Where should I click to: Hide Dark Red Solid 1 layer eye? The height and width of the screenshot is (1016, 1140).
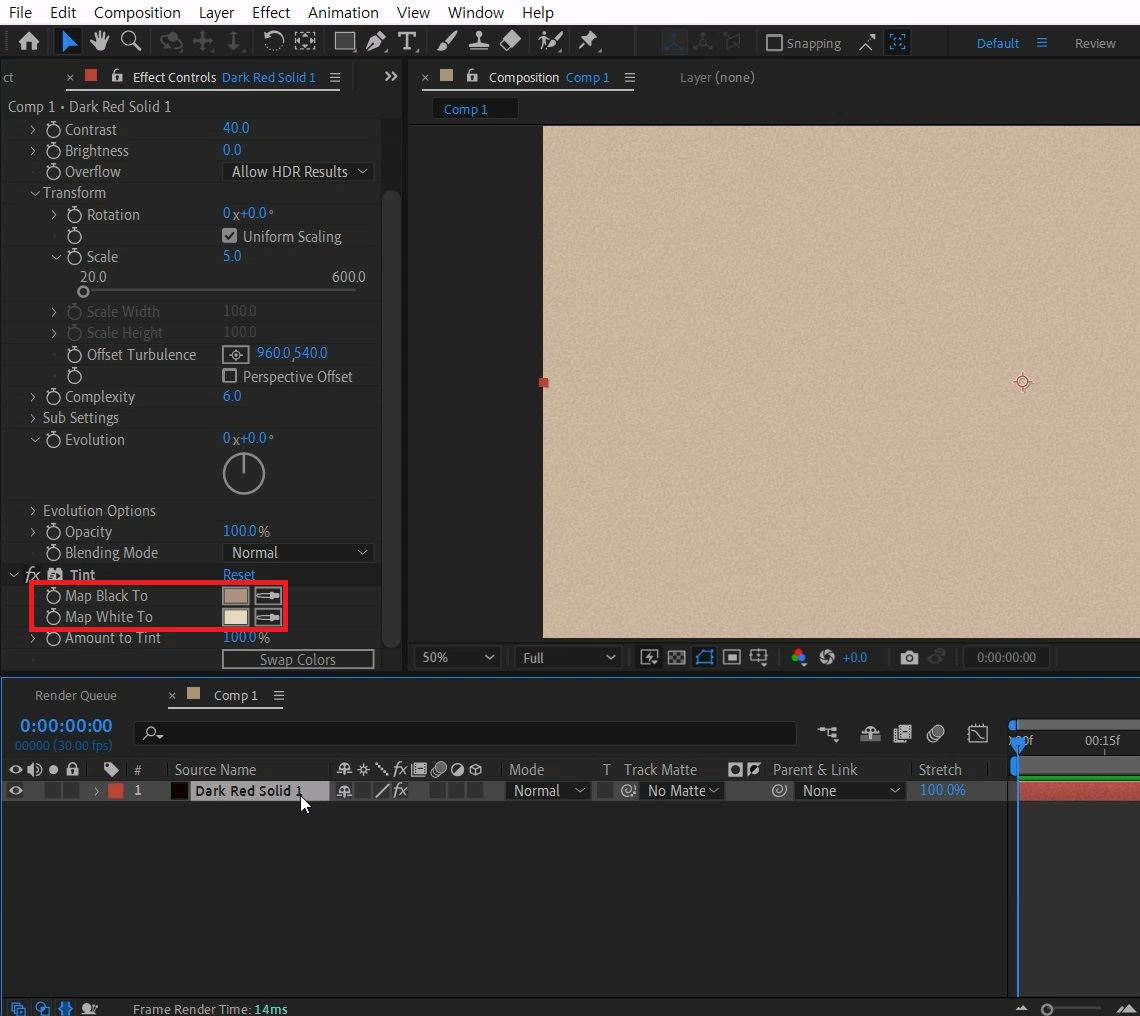(15, 791)
